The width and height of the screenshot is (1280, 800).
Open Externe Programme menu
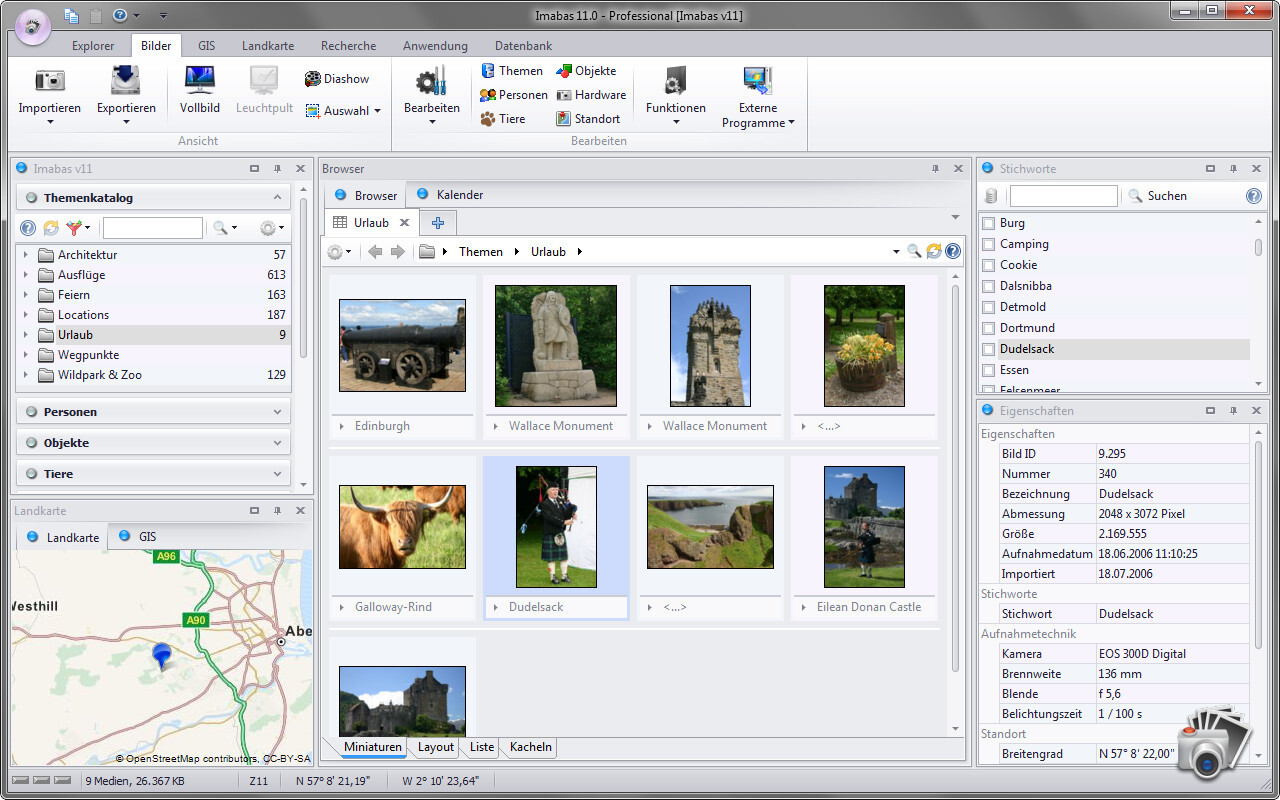[x=758, y=96]
